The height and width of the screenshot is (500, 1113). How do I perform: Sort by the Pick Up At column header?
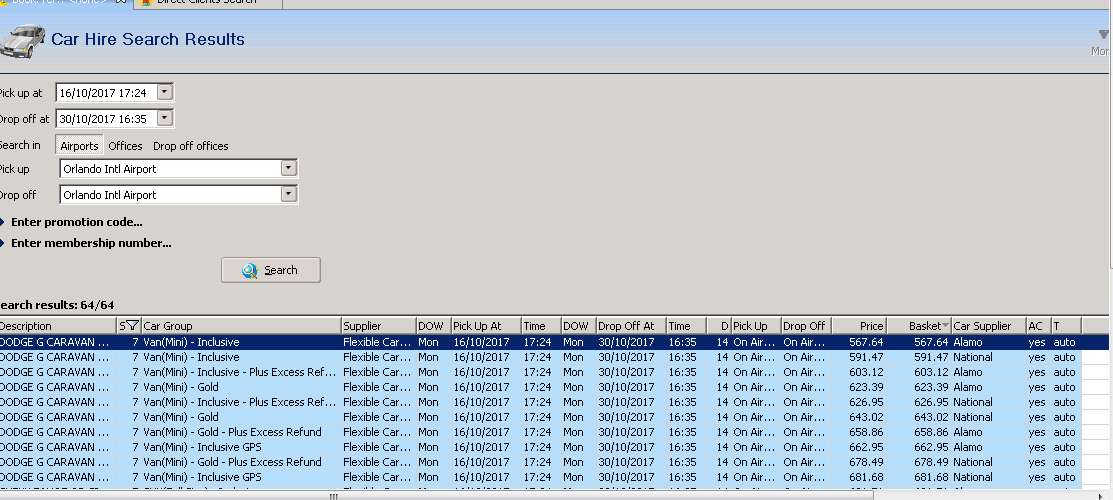[486, 326]
